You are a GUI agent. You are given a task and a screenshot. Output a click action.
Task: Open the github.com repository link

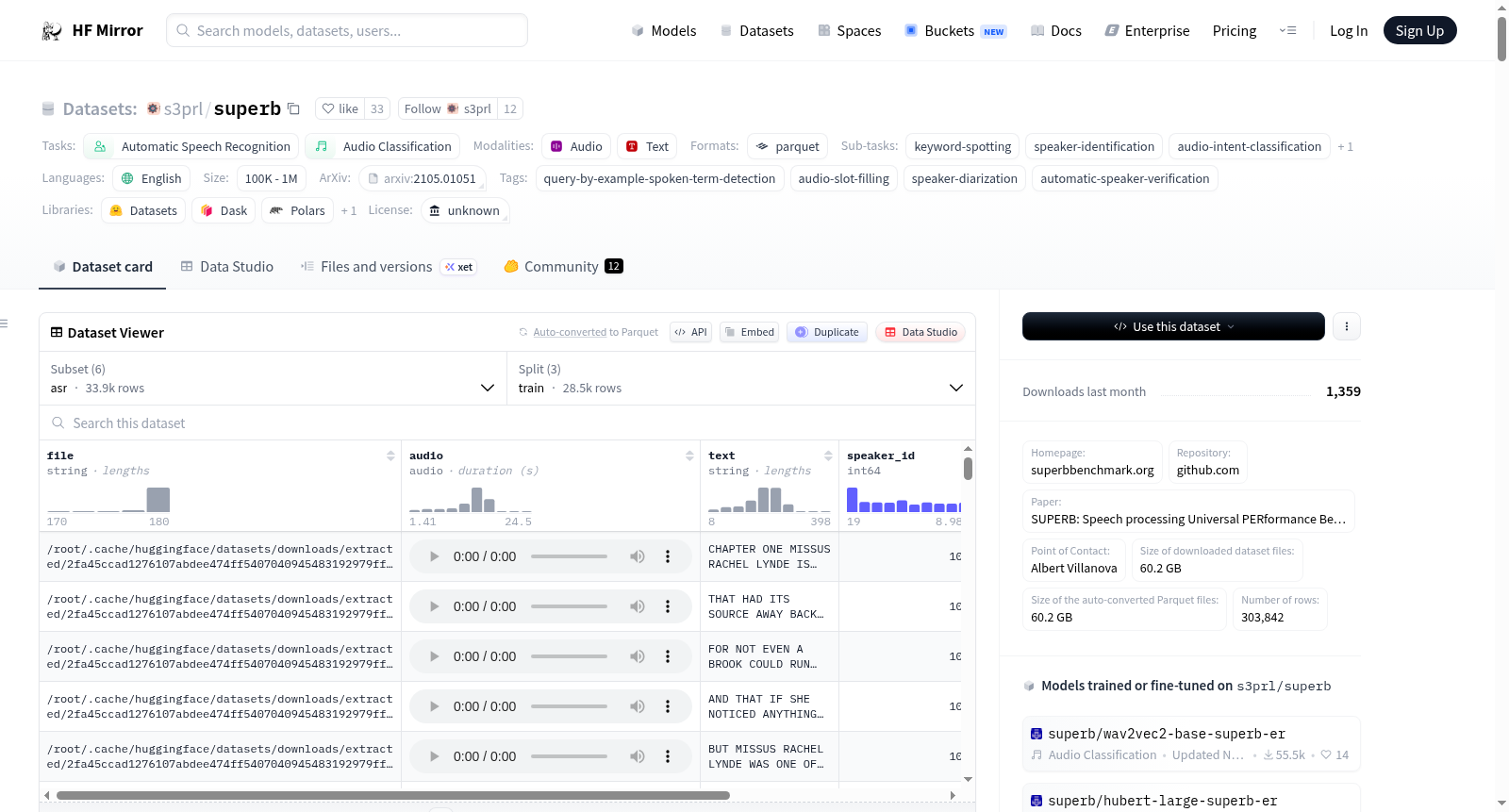point(1208,470)
